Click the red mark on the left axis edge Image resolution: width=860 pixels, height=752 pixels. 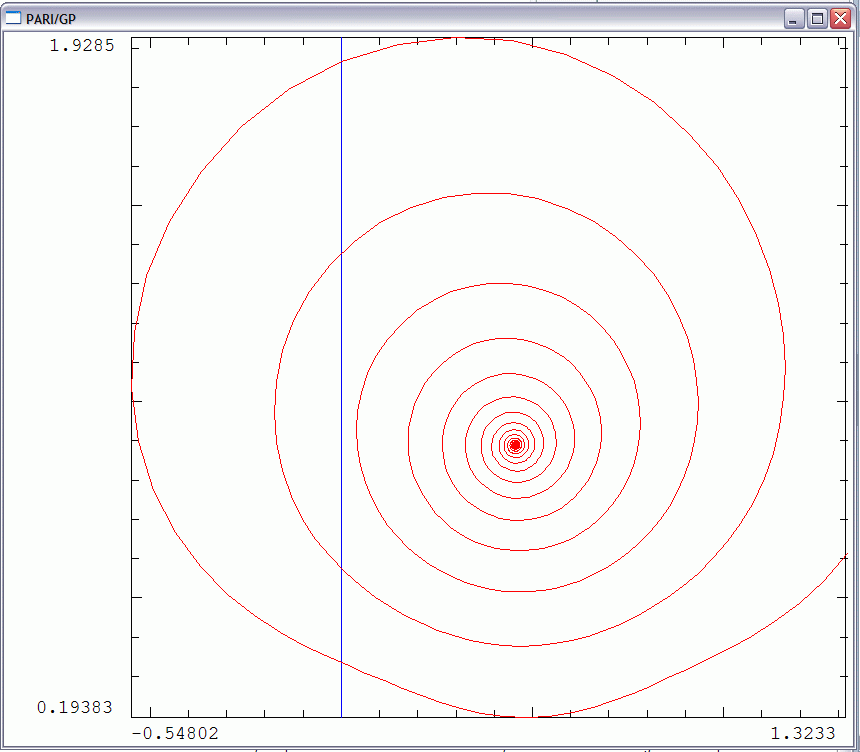tap(132, 370)
